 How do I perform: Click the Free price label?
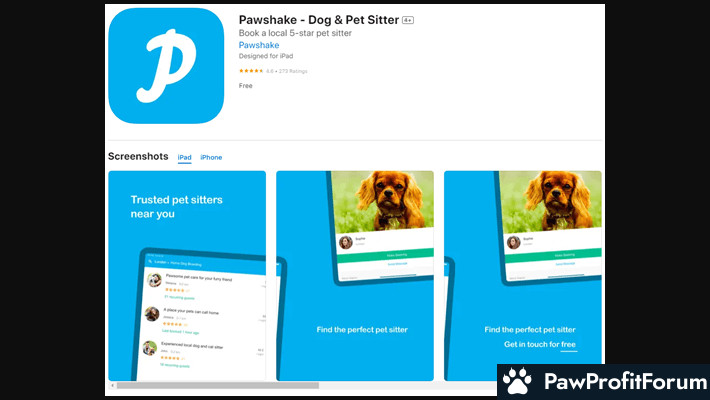tap(245, 86)
